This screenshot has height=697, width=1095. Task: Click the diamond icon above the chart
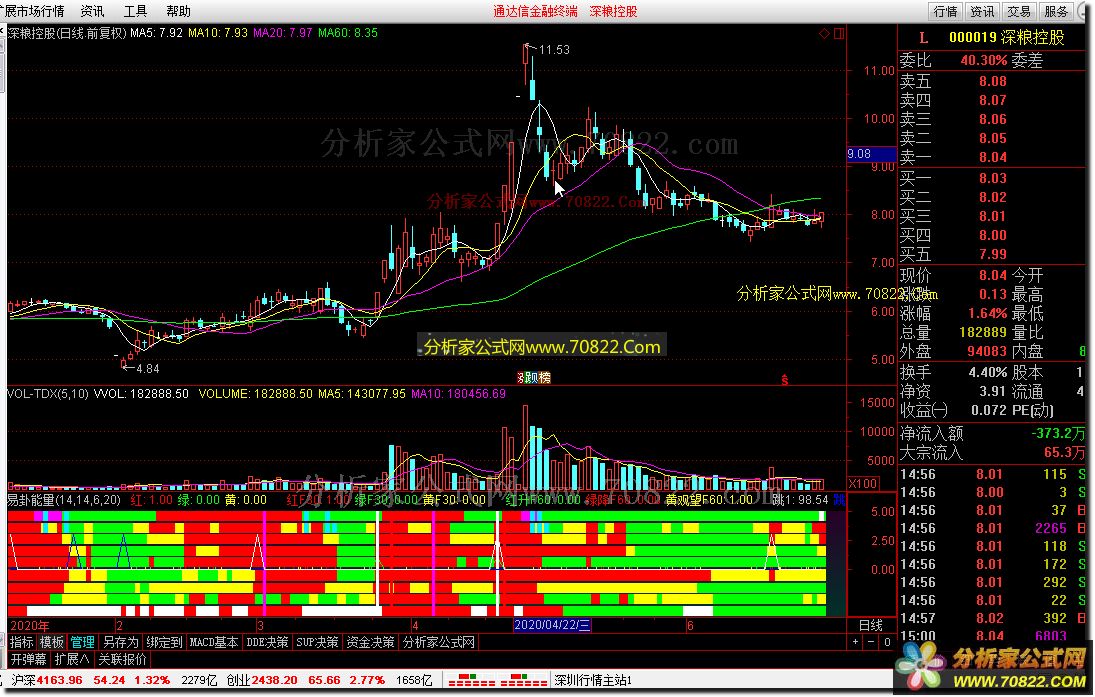coord(825,34)
